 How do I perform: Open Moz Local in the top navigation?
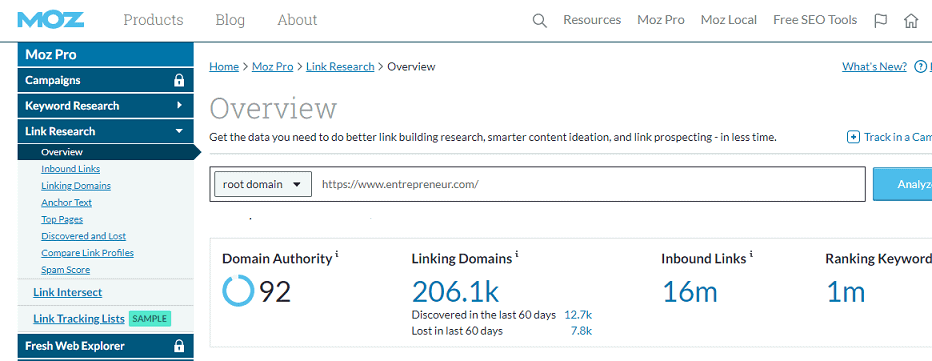click(x=729, y=20)
